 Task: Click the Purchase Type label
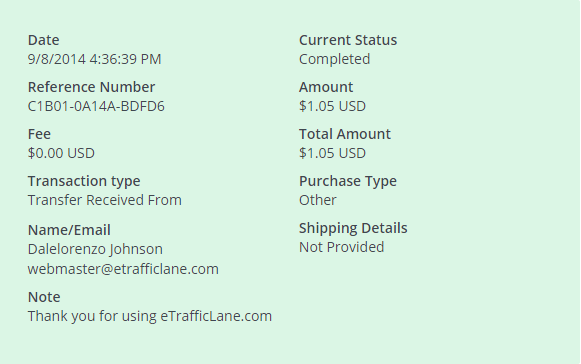(348, 181)
